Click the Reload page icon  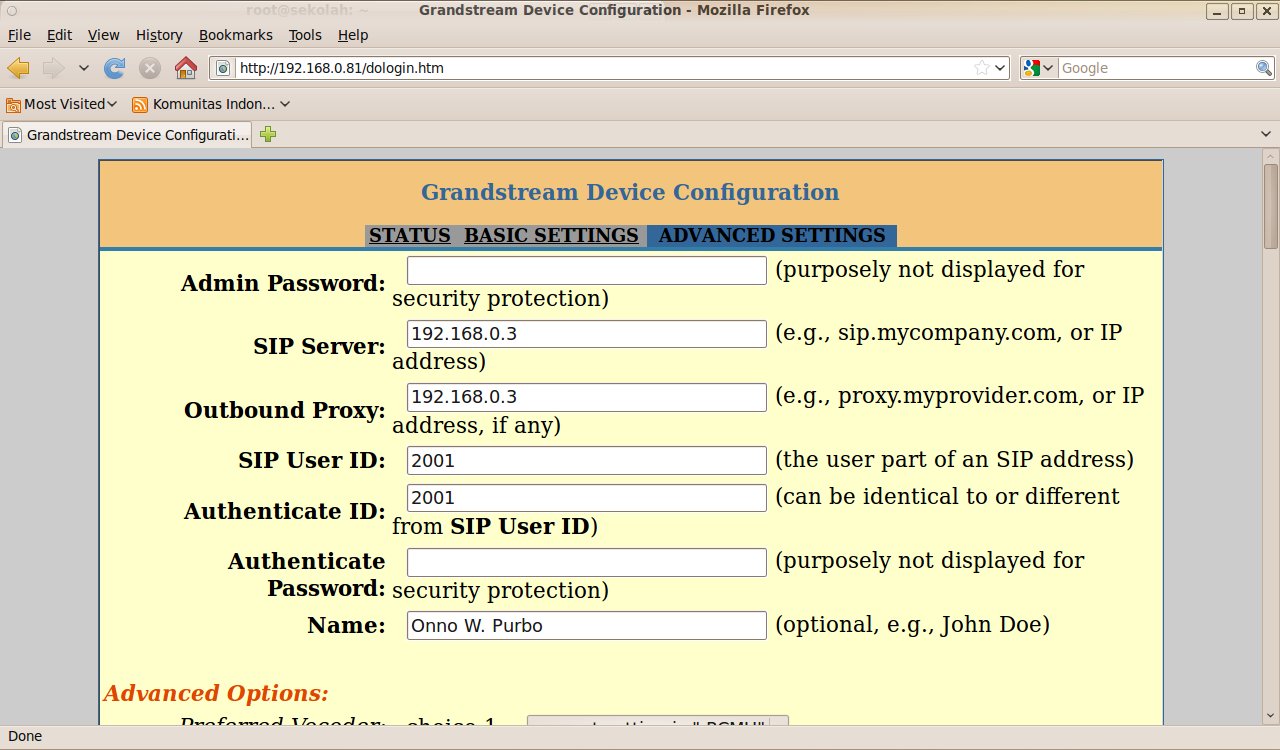tap(115, 68)
